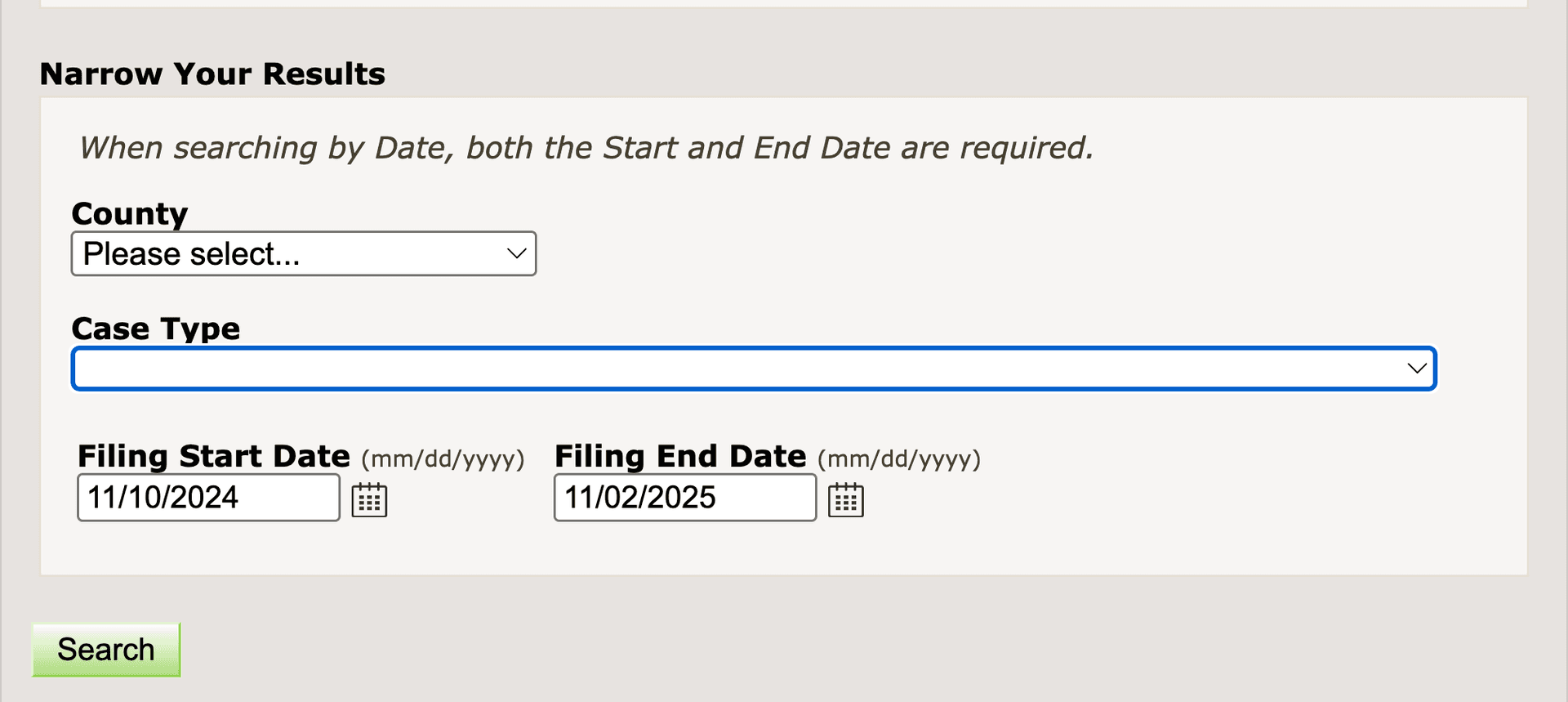Click inside the Filing Start Date field
This screenshot has height=702, width=1568.
(207, 497)
